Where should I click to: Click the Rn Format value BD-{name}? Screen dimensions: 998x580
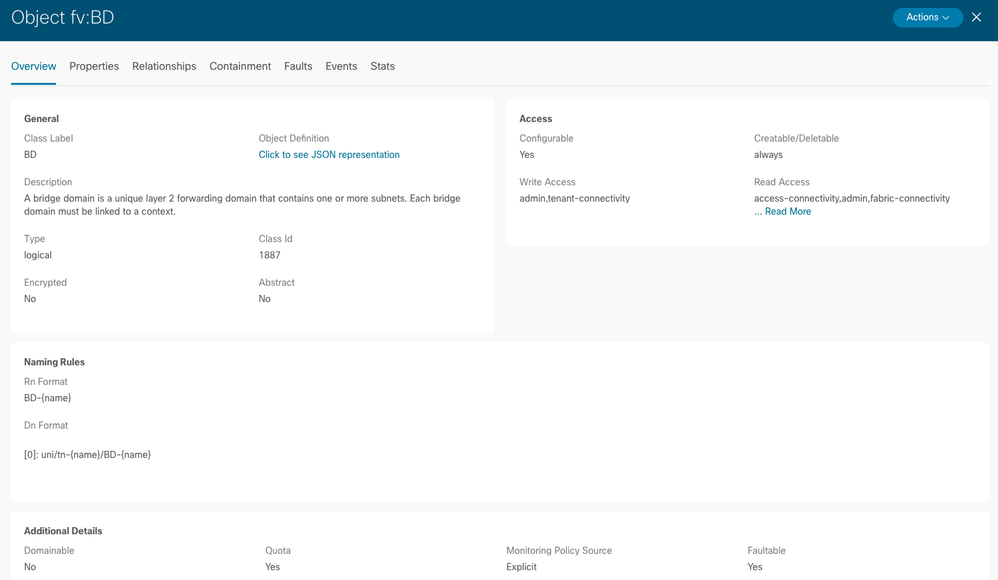pos(48,398)
